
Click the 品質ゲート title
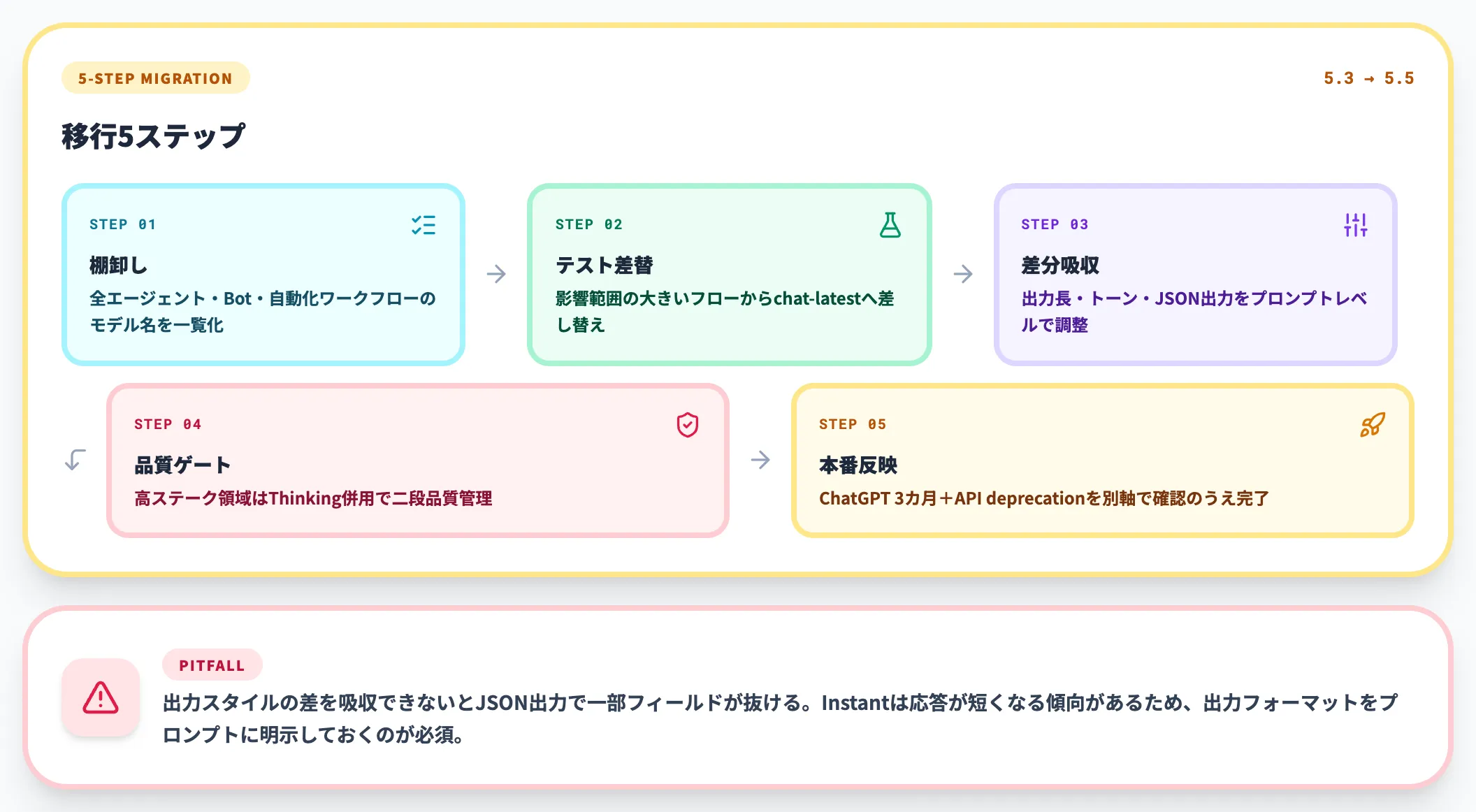[x=182, y=465]
